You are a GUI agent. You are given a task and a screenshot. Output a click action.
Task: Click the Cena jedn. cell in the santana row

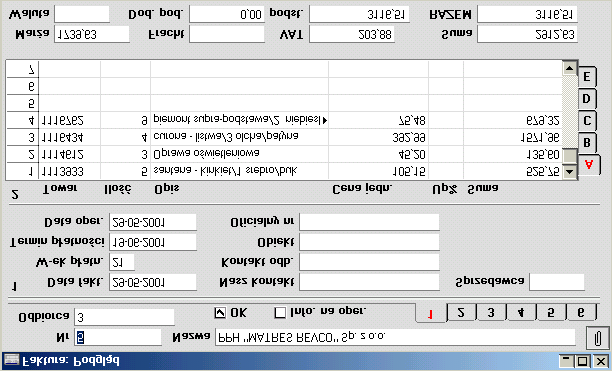coord(379,171)
